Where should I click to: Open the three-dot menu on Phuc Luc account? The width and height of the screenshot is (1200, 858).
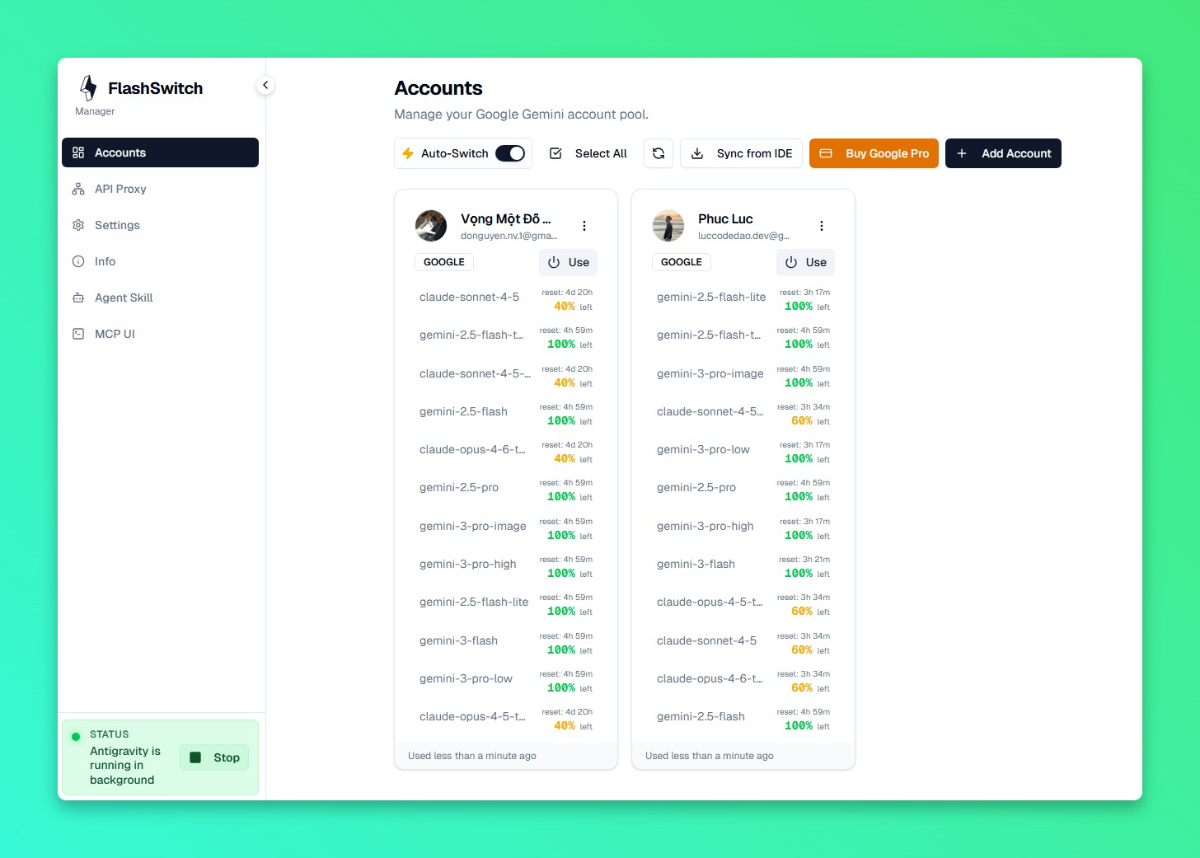pos(821,226)
